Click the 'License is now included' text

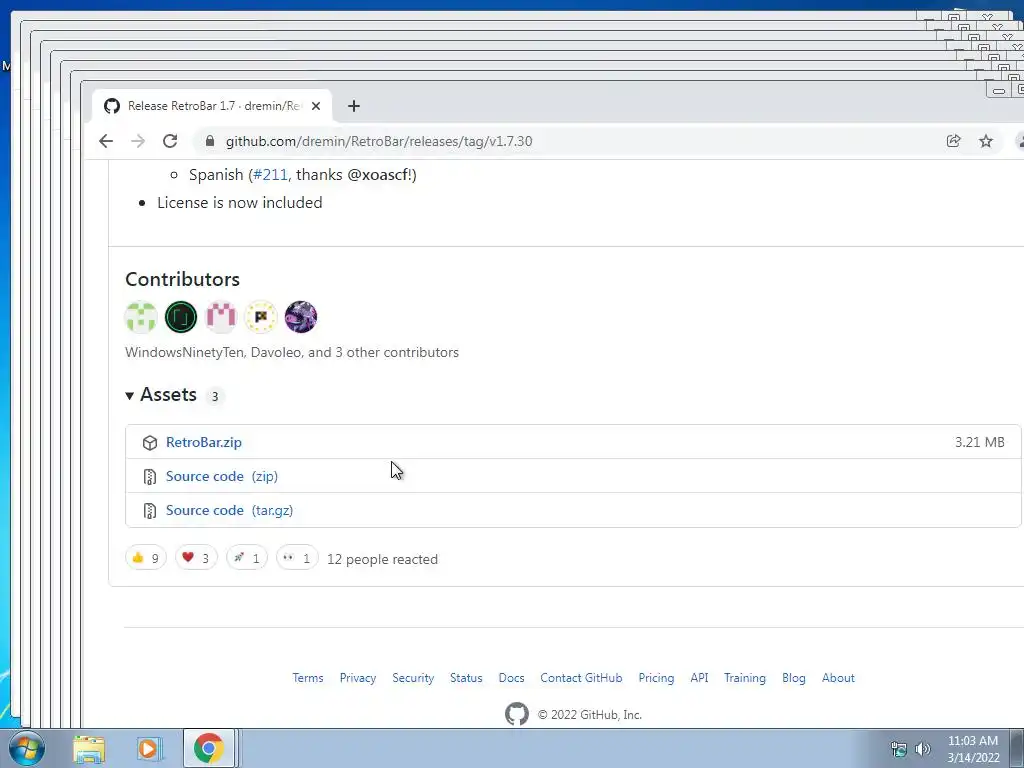(240, 202)
